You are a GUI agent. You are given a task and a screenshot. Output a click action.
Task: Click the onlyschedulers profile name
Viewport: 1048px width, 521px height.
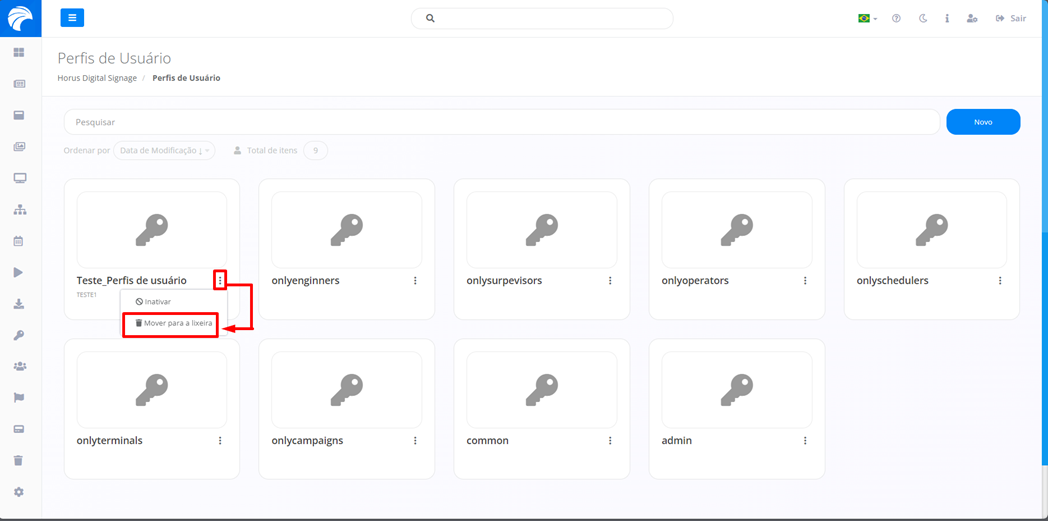point(892,281)
